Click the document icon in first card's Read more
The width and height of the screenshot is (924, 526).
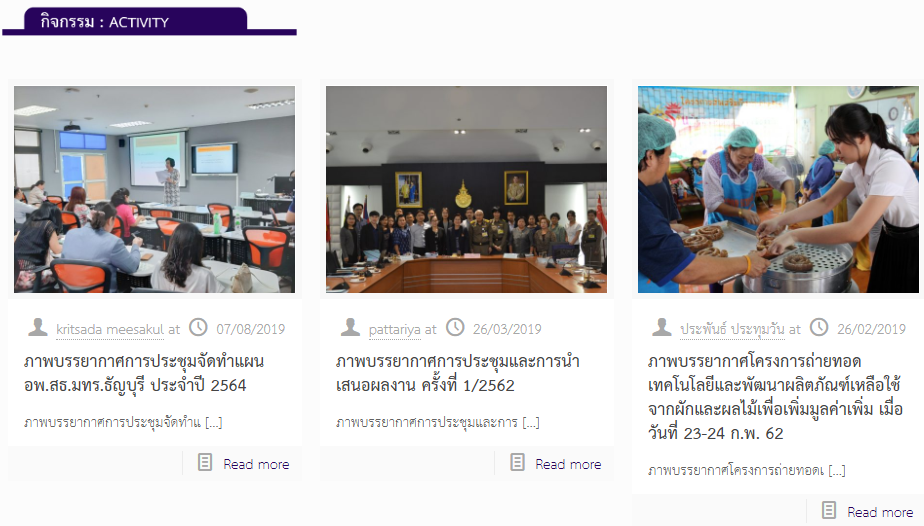tap(205, 462)
